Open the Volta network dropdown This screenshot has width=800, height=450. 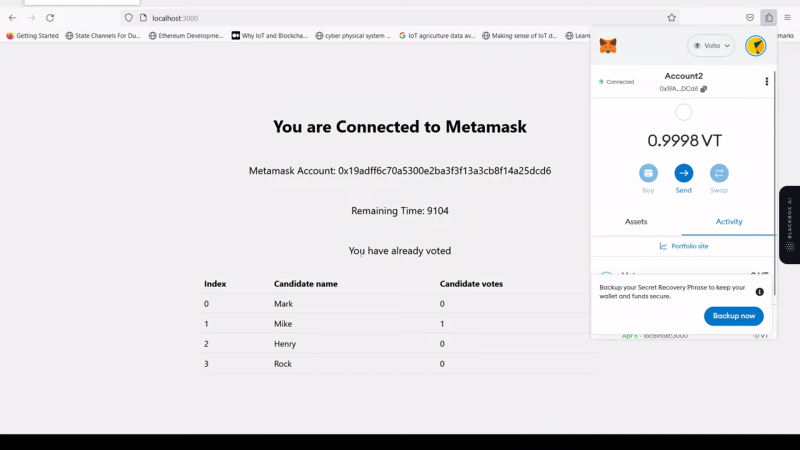pos(711,46)
